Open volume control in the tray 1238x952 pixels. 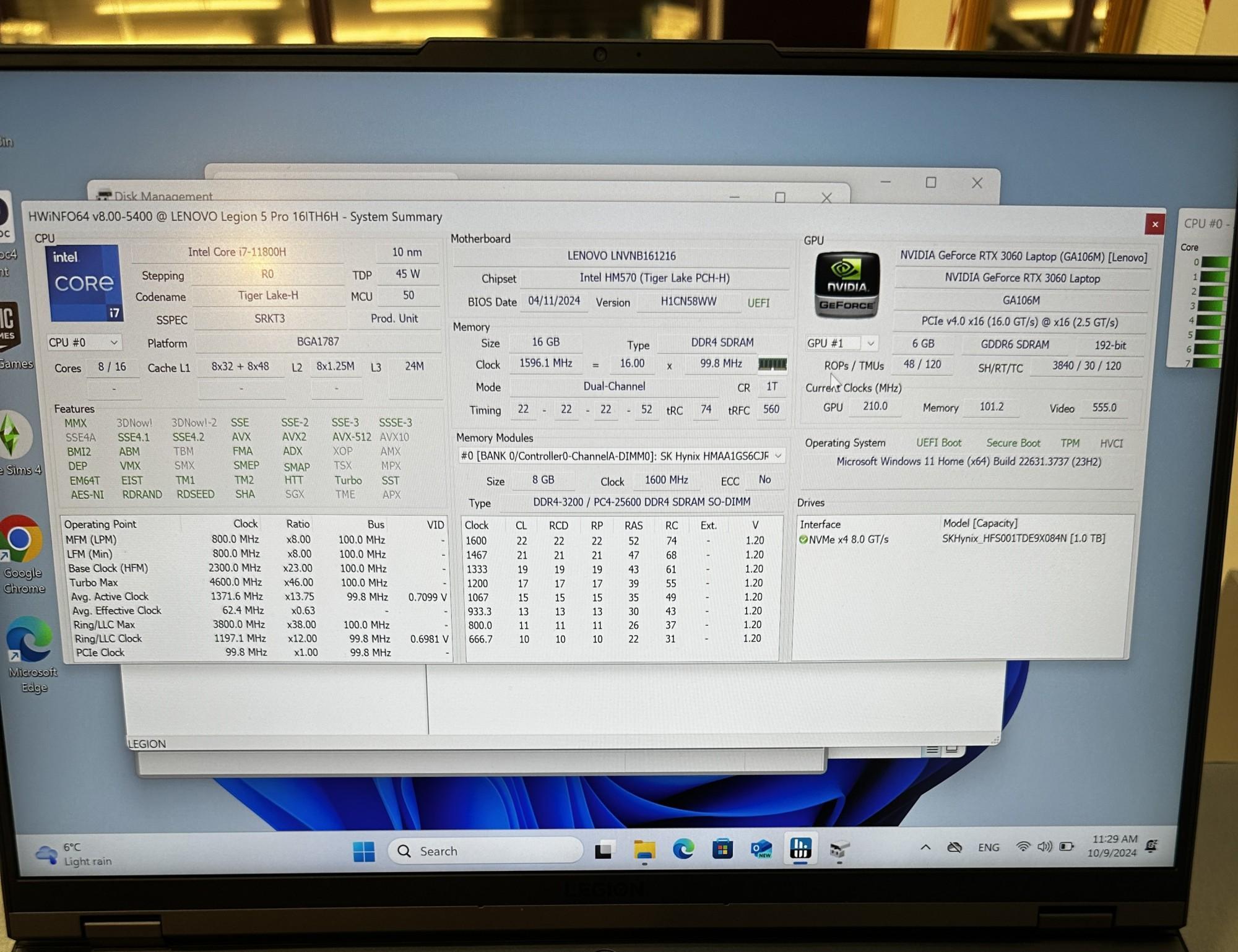1045,847
